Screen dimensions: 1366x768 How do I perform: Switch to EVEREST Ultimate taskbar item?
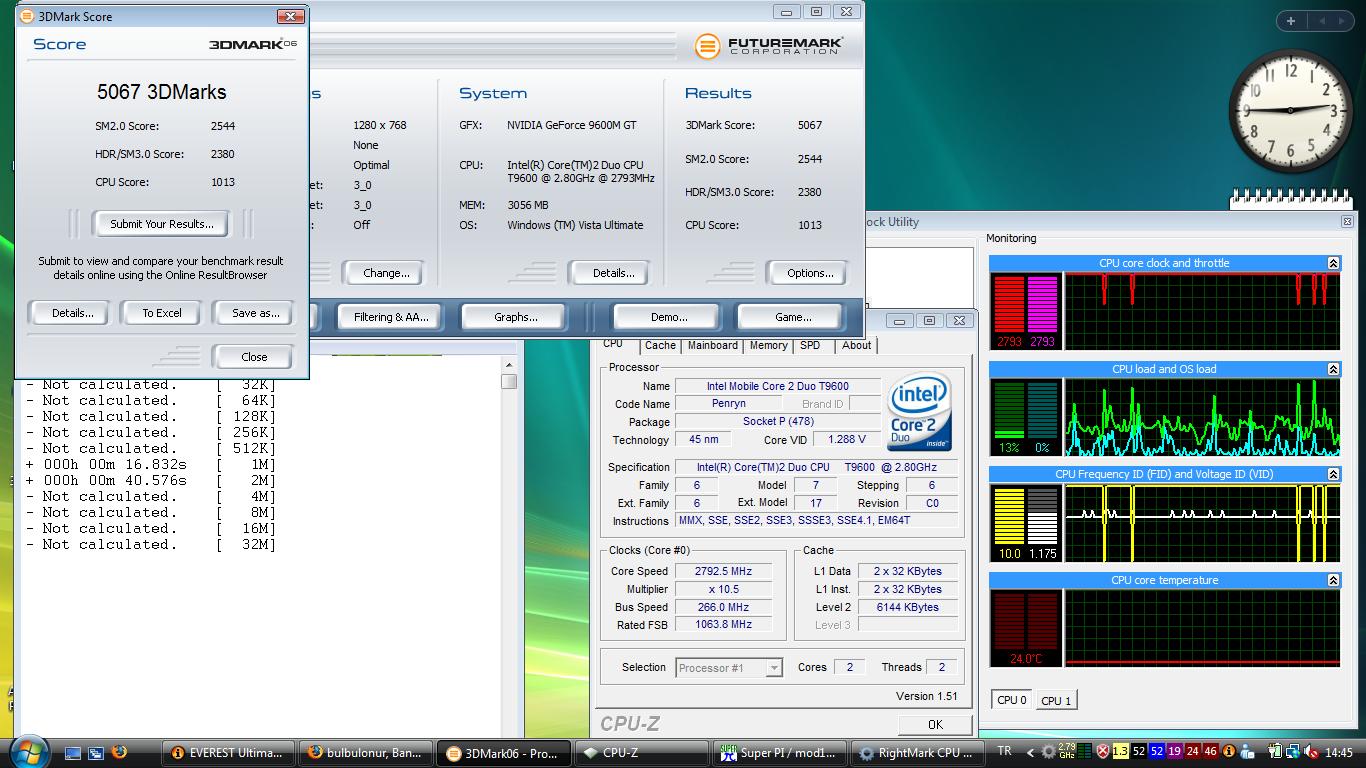pos(229,753)
